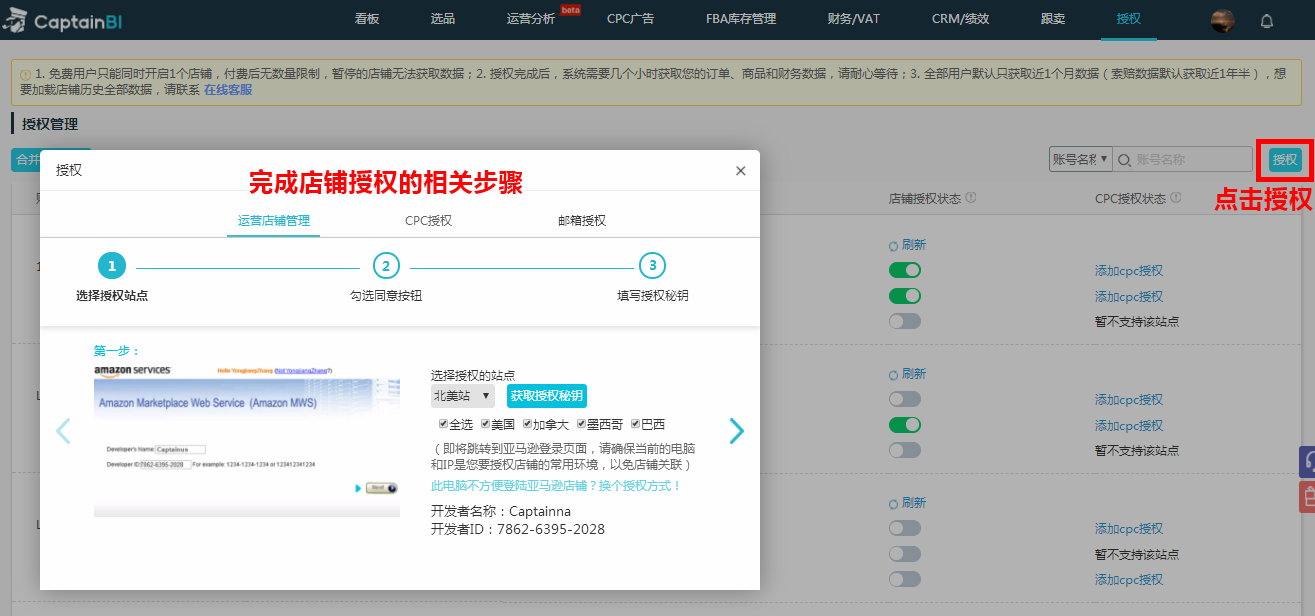Close the 授权 dialog with the X
1315x616 pixels.
point(741,171)
